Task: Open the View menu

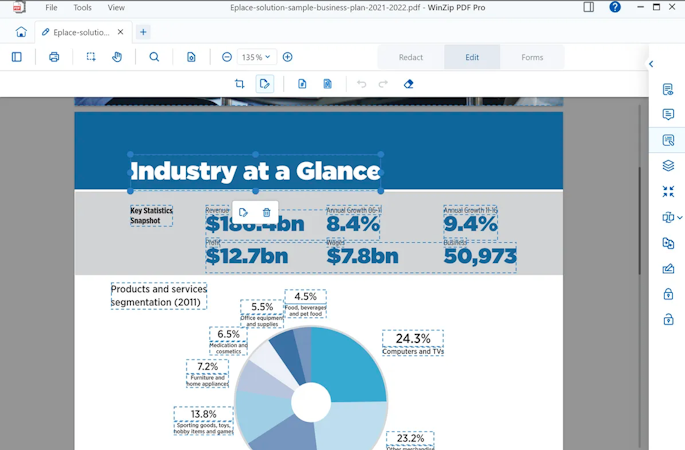Action: [x=116, y=7]
